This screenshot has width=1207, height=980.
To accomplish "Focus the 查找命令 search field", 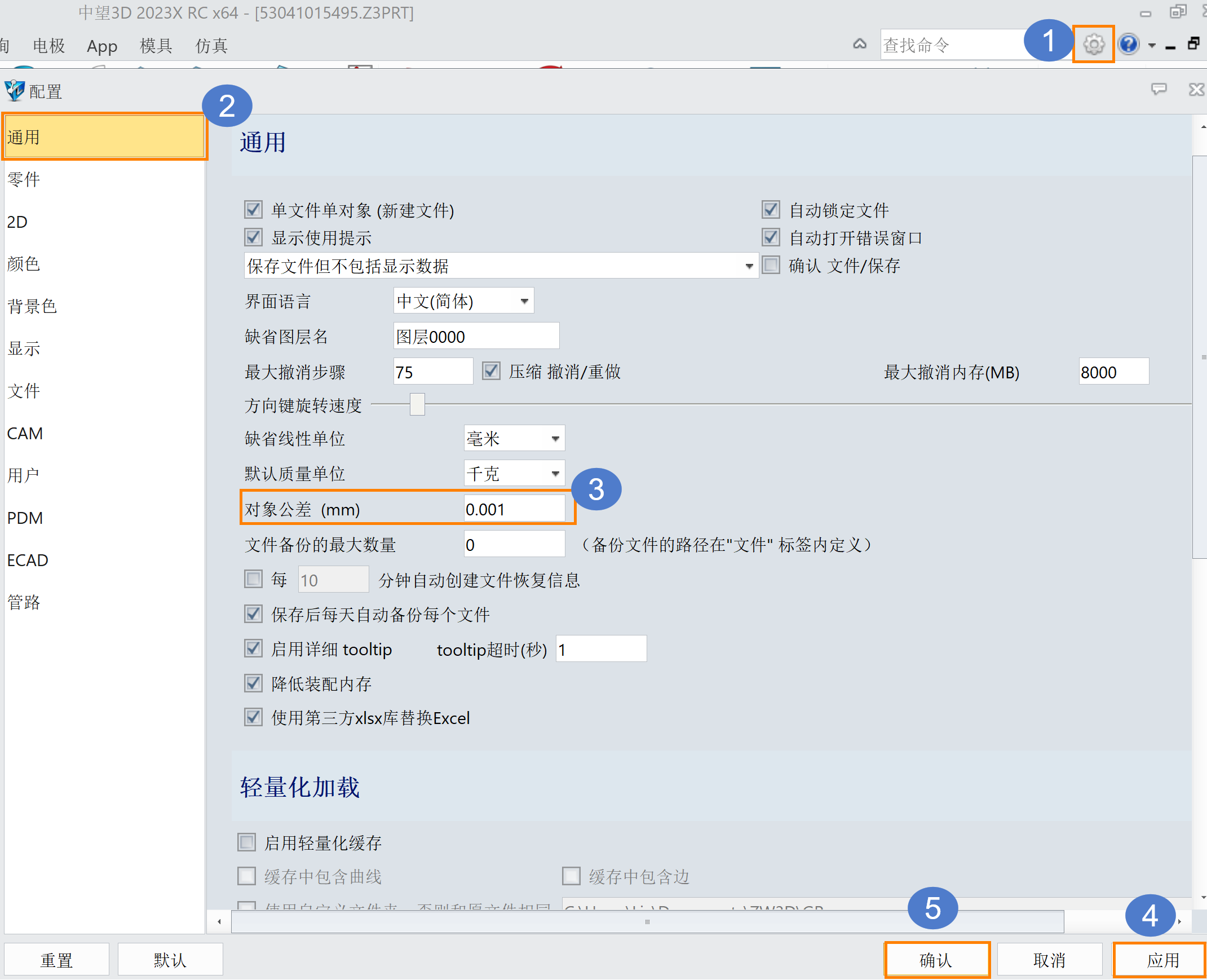I will tap(954, 45).
